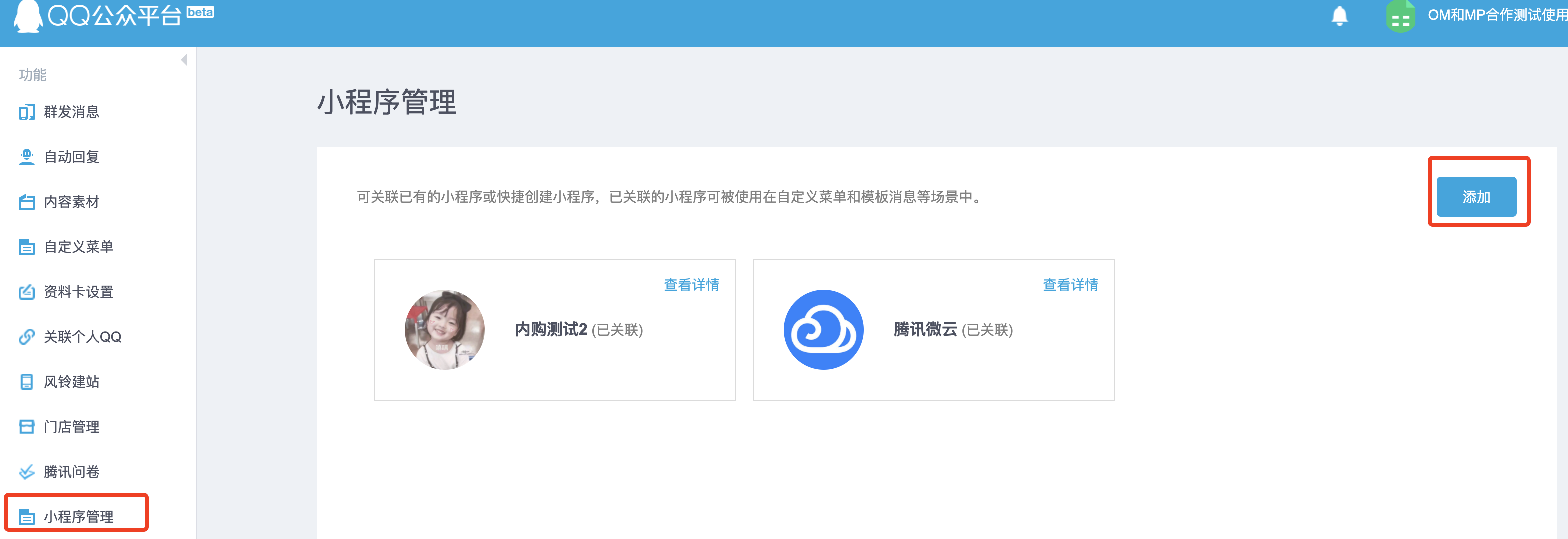Click the 腾讯问卷 checkmark icon
This screenshot has height=539, width=1568.
click(27, 472)
